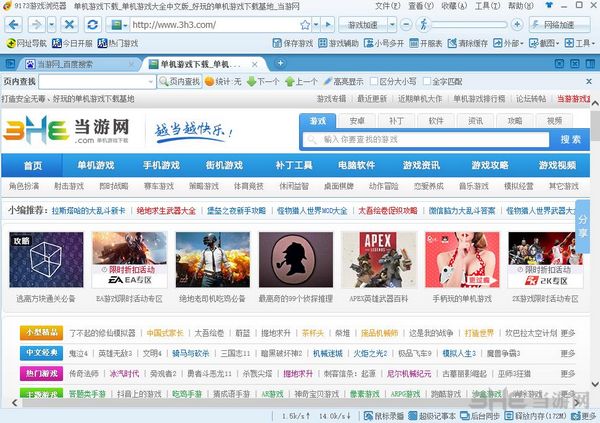Click 更多 on the 中文经典 row
Image resolution: width=600 pixels, height=423 pixels.
pyautogui.click(x=567, y=353)
